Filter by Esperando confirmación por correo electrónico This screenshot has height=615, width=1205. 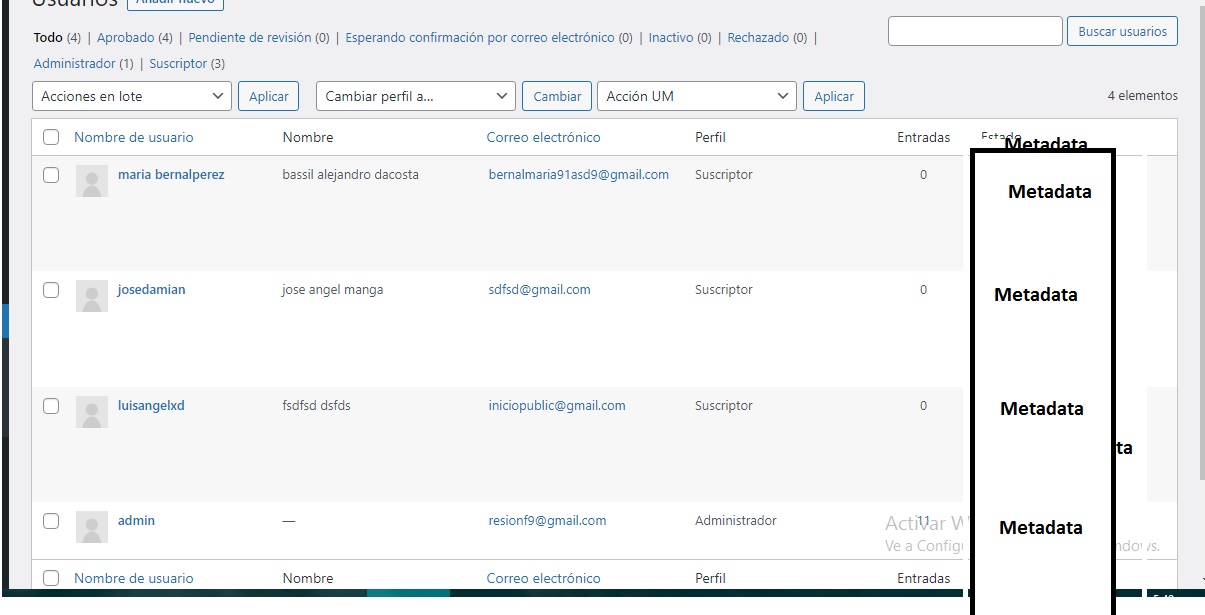480,38
